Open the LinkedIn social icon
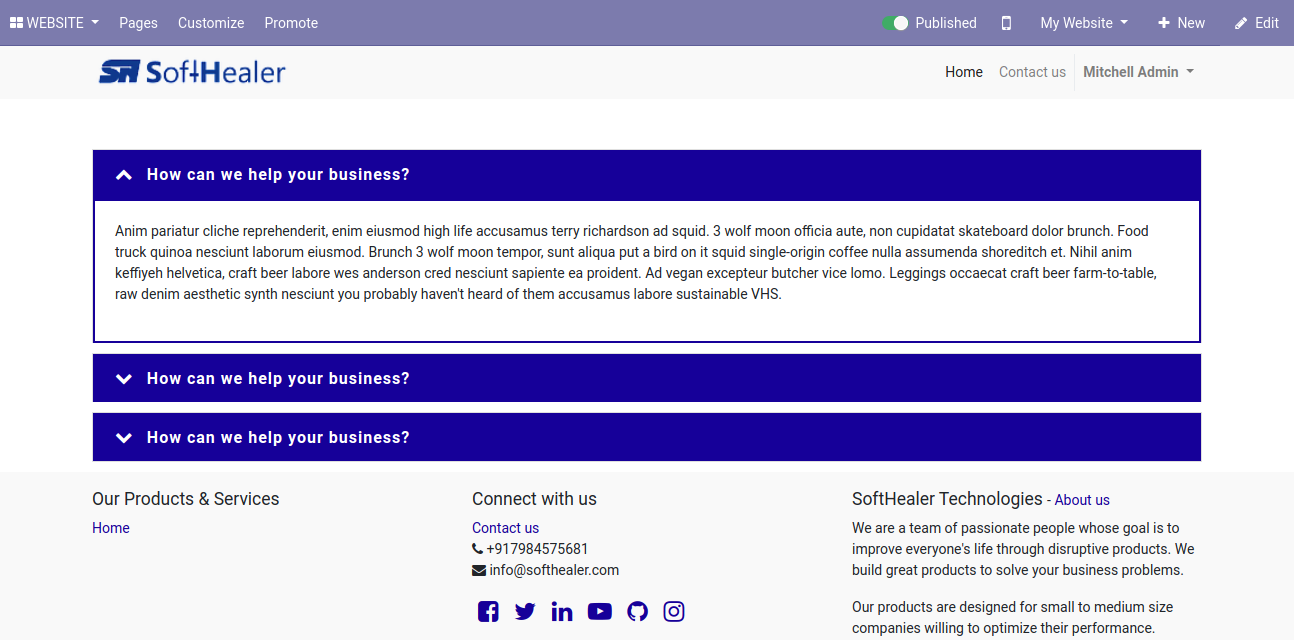Screen dimensions: 1294x640 pyautogui.click(x=562, y=611)
